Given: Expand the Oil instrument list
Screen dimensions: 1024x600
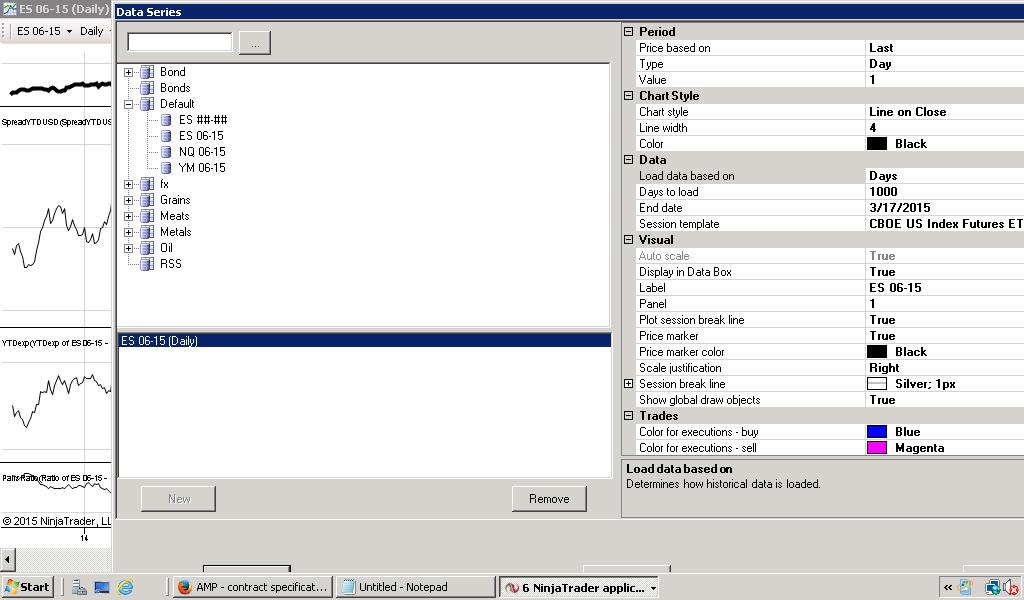Looking at the screenshot, I should point(129,249).
